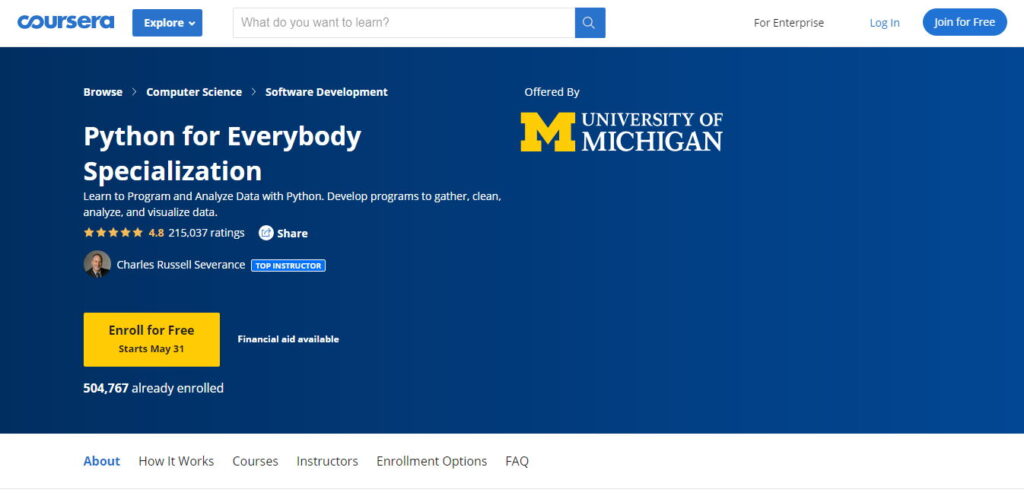Jump to the FAQ tab
Viewport: 1024px width, 496px height.
(x=517, y=461)
